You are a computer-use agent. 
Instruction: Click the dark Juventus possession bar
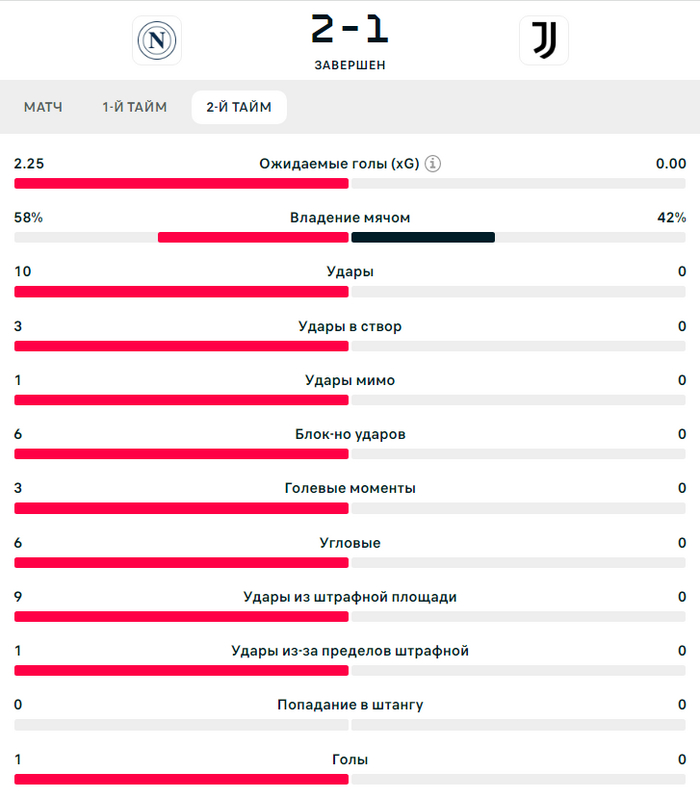pos(423,237)
